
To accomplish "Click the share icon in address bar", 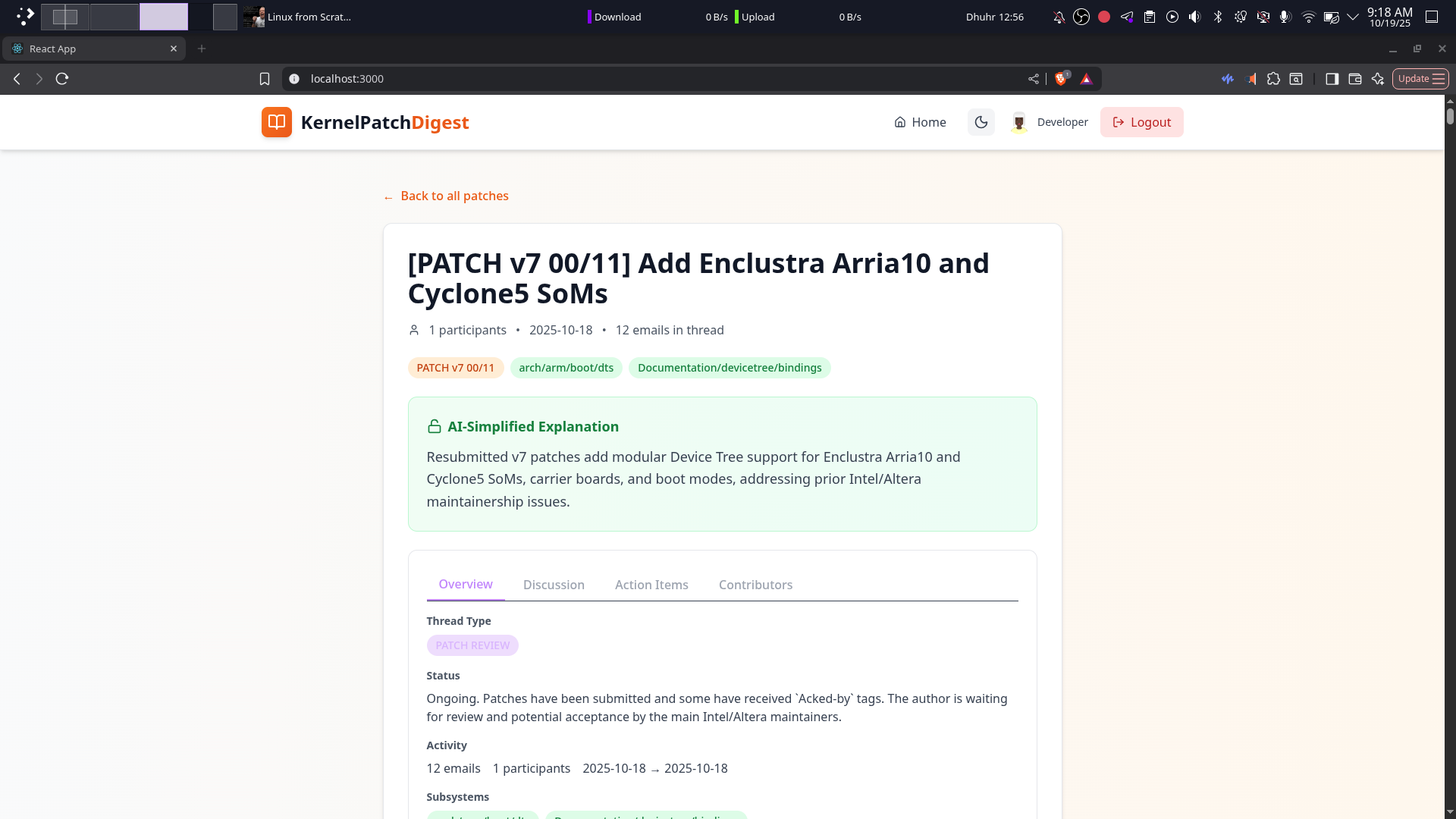I will pos(1034,79).
